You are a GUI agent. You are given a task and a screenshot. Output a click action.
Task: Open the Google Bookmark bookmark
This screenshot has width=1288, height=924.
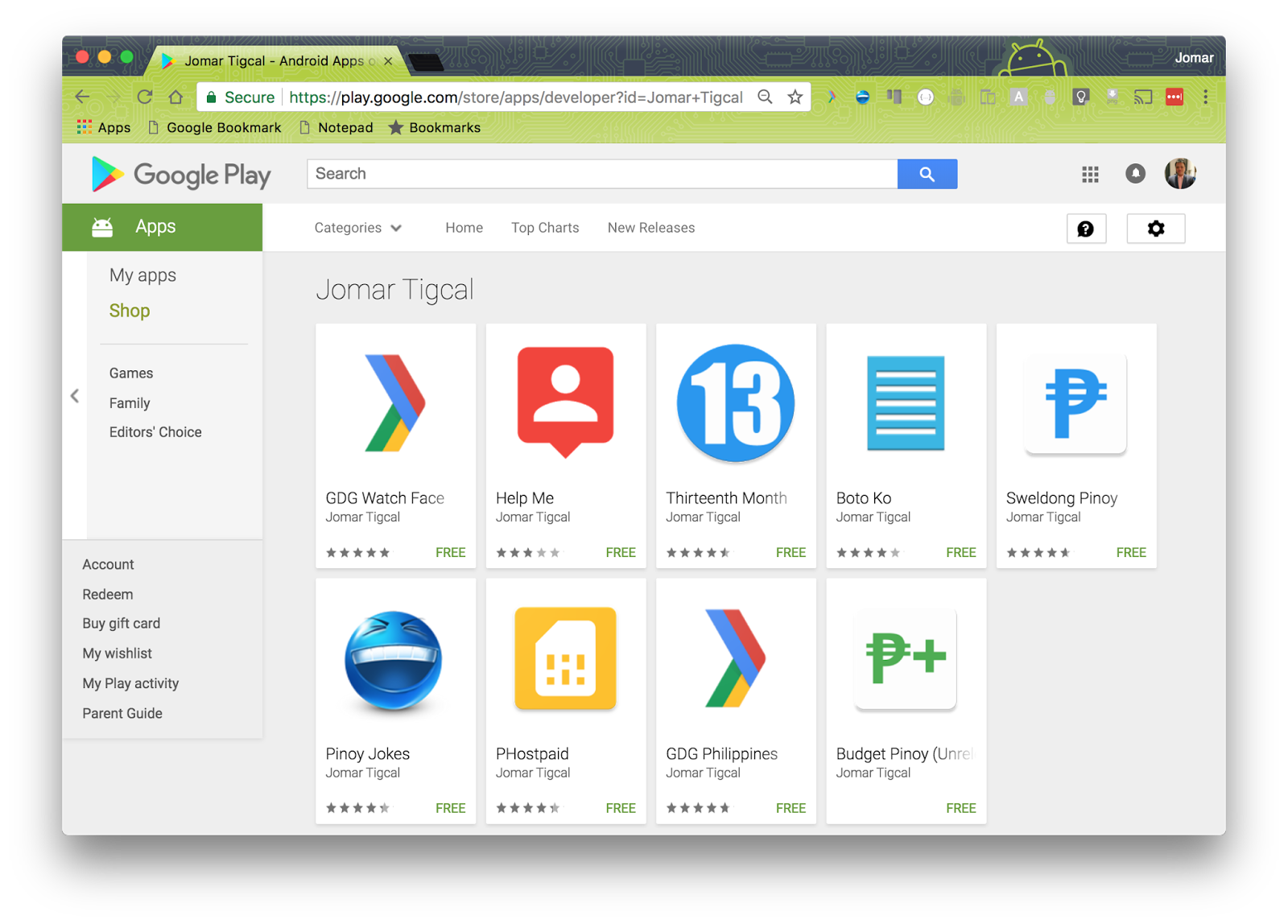click(215, 127)
